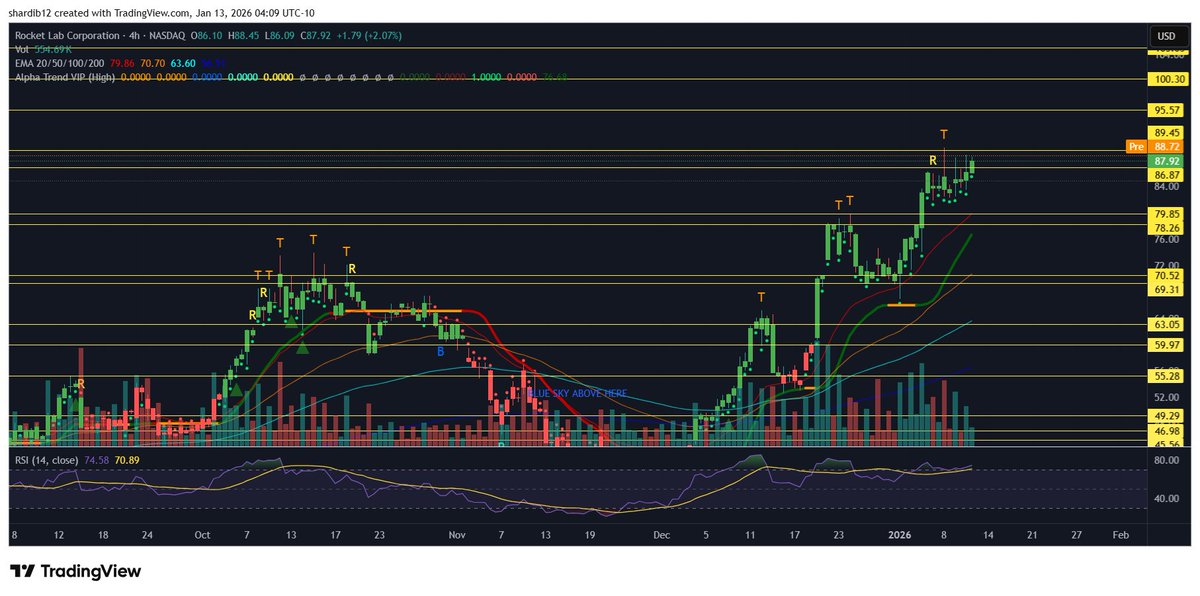The height and width of the screenshot is (596, 1200).
Task: Click the 63.05 price level label
Action: (x=1167, y=324)
